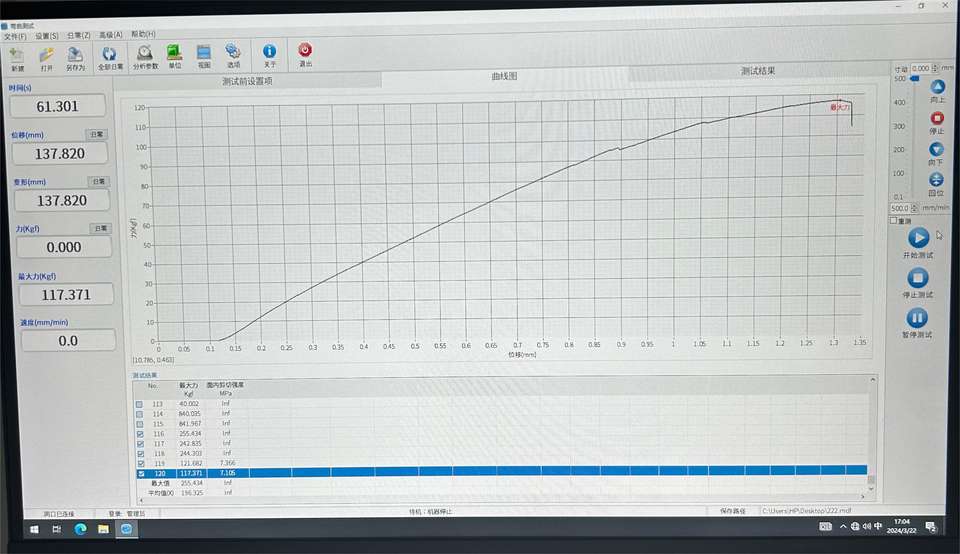Click the 另存为 (Save As) icon
960x554 pixels.
[75, 57]
